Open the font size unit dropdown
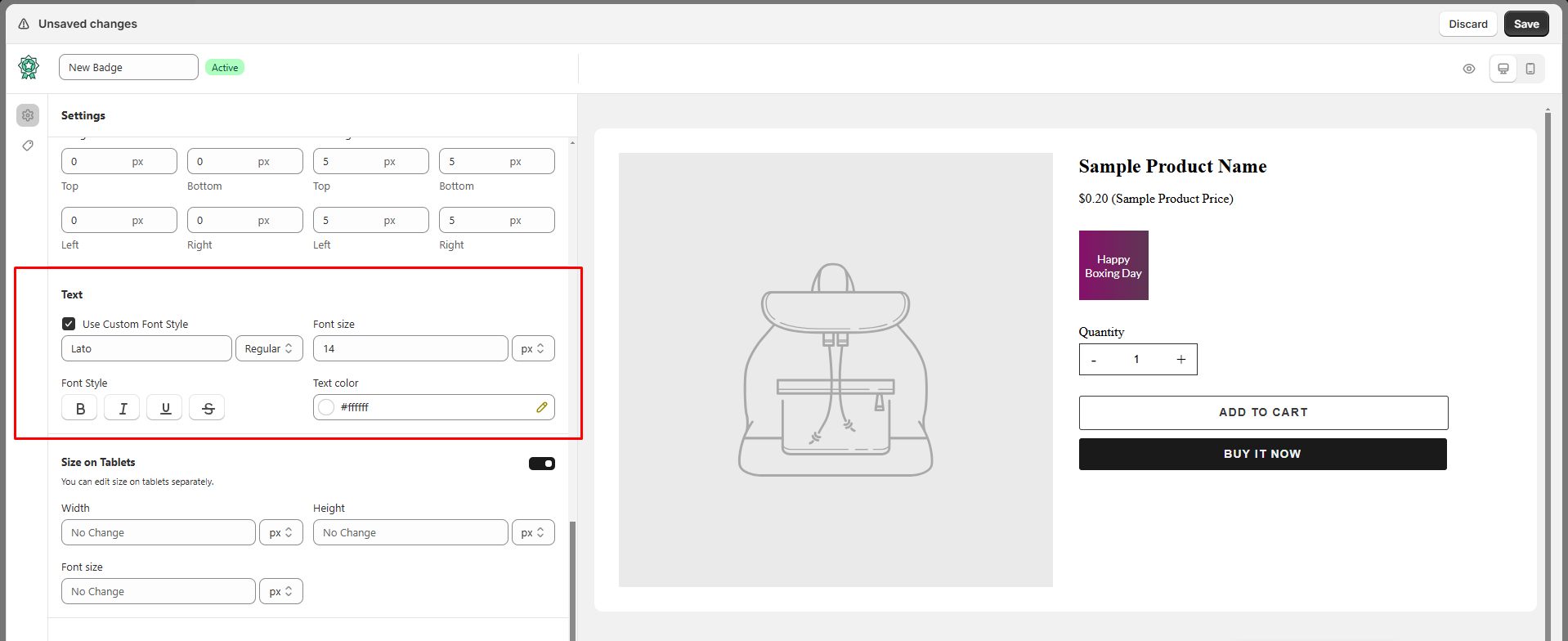Viewport: 1568px width, 641px height. [x=532, y=348]
